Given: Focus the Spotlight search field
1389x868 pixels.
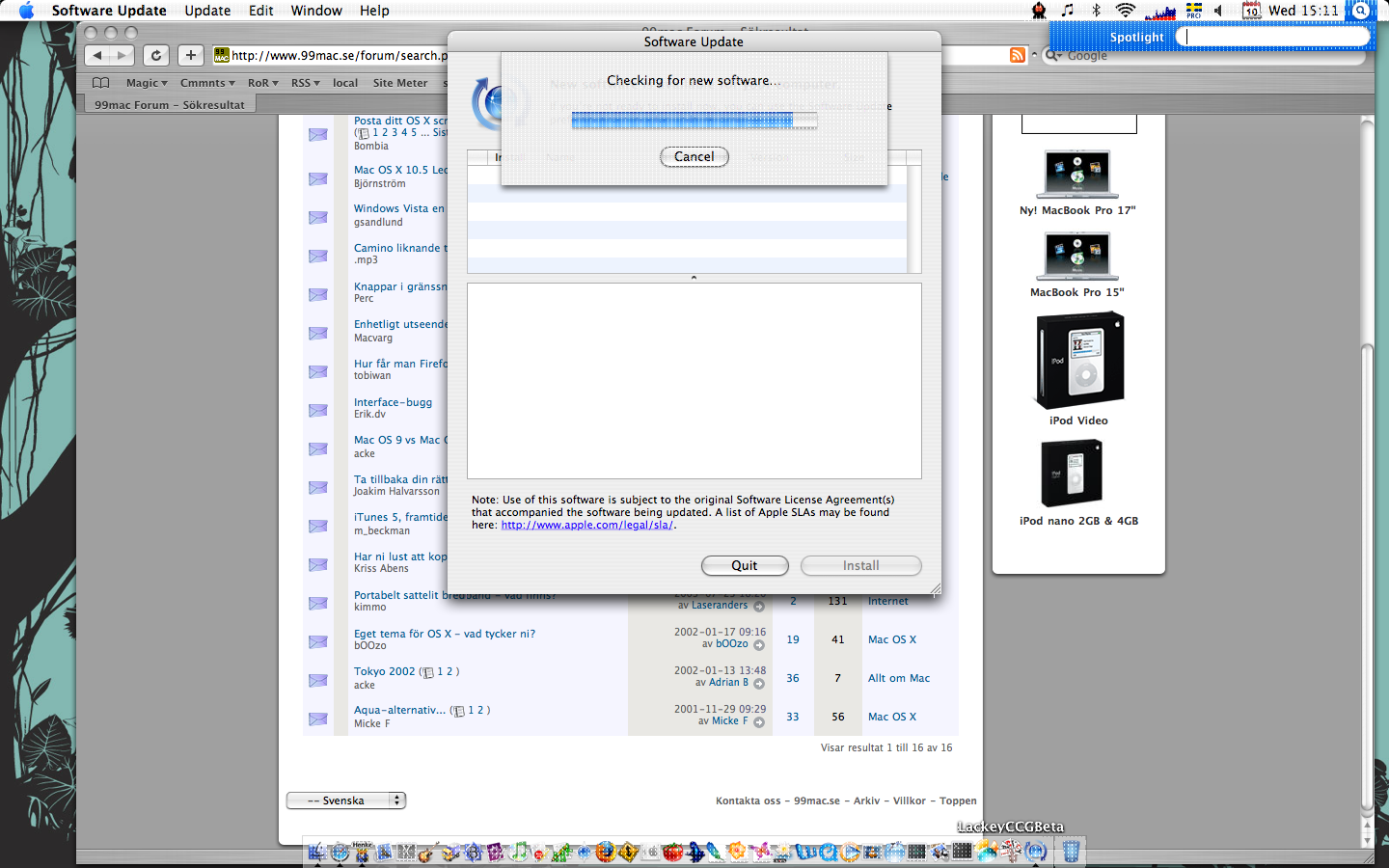Looking at the screenshot, I should point(1272,37).
